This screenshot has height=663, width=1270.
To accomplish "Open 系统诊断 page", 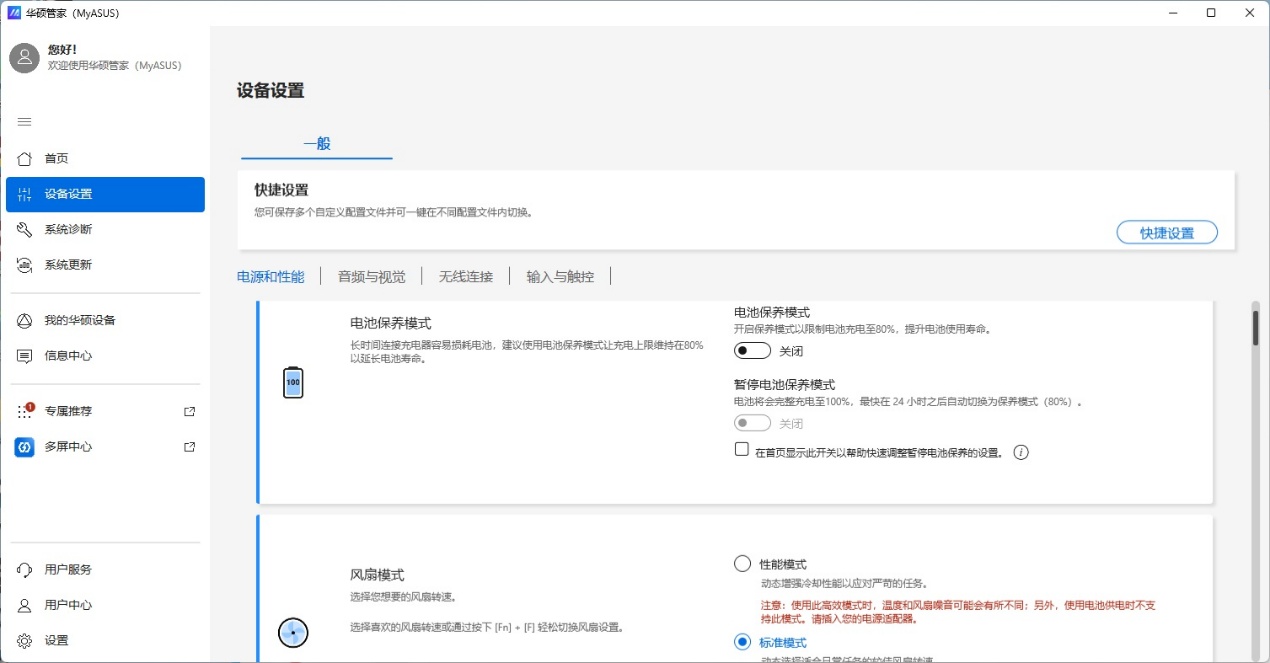I will click(105, 229).
